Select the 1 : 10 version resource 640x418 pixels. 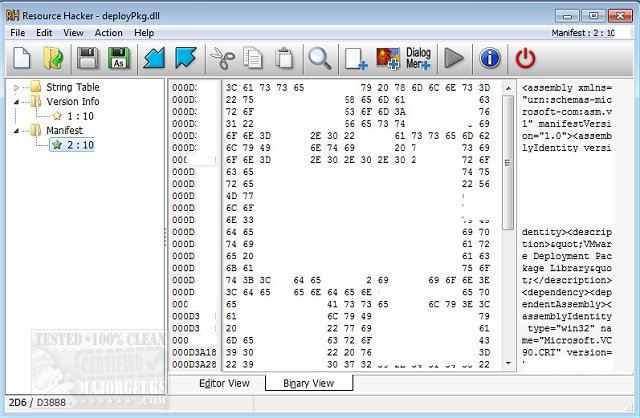point(81,116)
